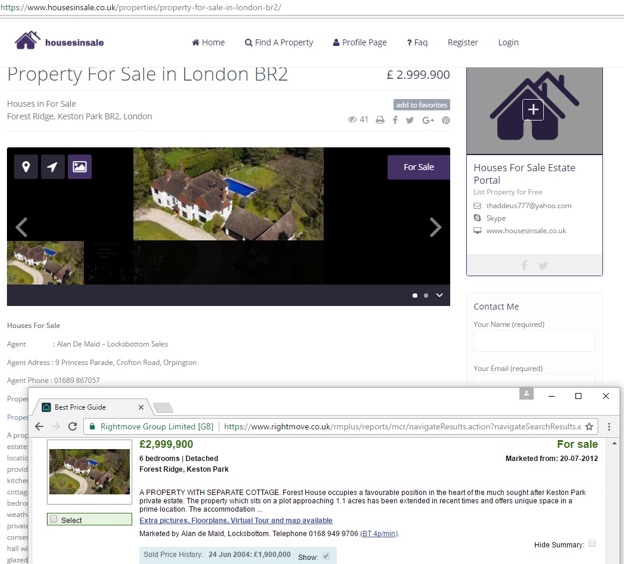Screen dimensions: 624x564
Task: Open Find A Property menu
Action: point(279,43)
